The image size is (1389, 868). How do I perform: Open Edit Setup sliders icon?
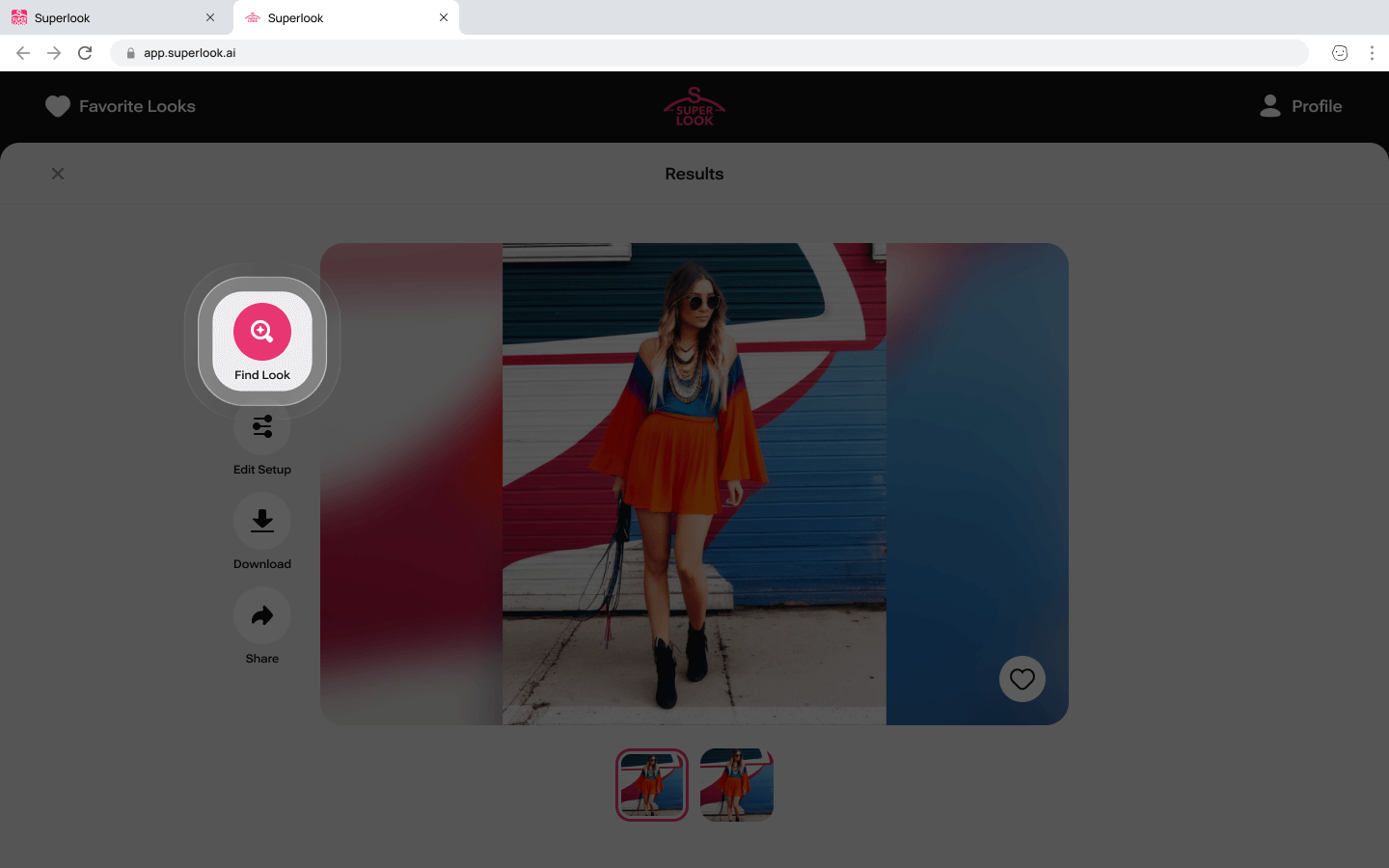[261, 427]
